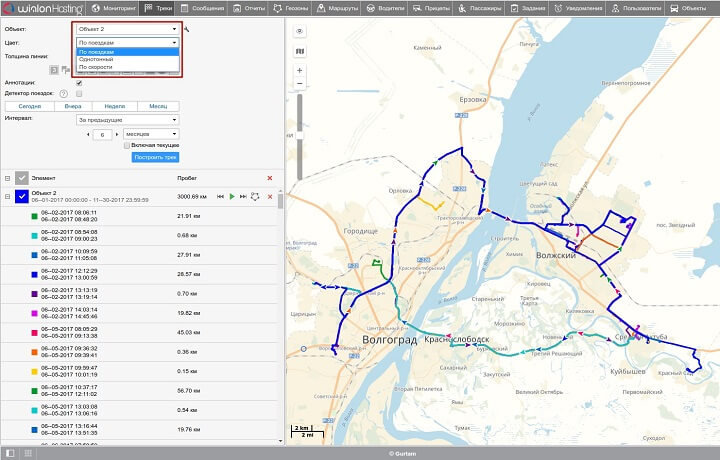Delete the Объект 2 track with red X

coord(269,197)
